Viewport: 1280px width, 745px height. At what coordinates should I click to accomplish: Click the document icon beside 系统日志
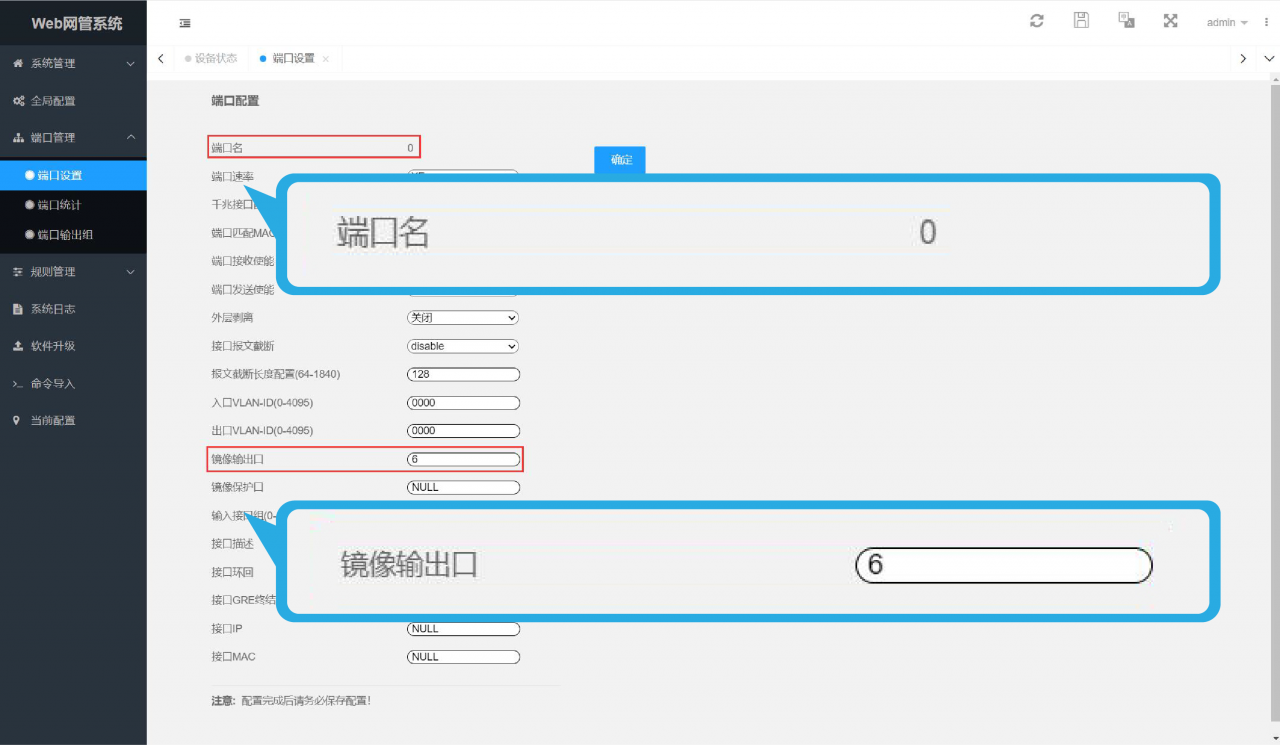tap(18, 309)
